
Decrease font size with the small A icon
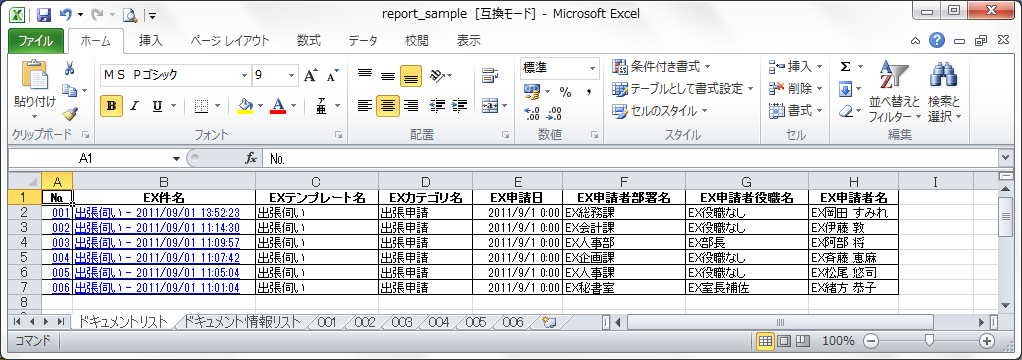(332, 76)
